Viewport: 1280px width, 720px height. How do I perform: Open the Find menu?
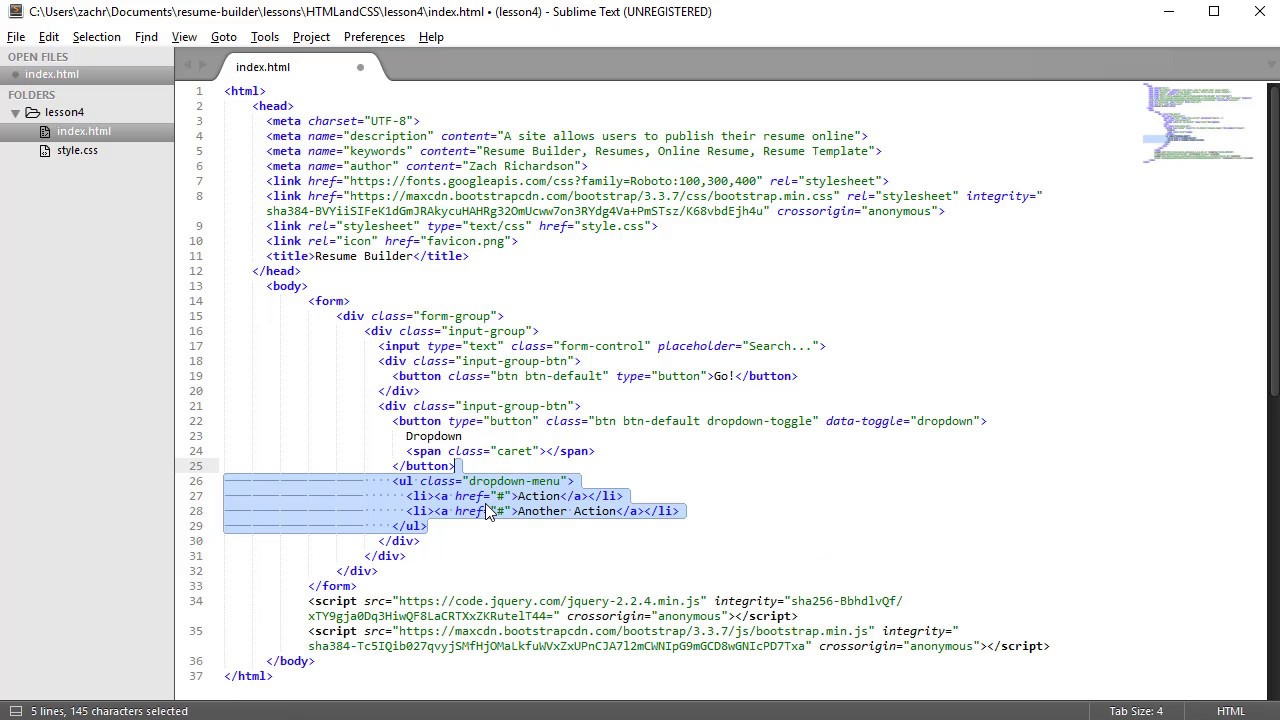tap(146, 37)
